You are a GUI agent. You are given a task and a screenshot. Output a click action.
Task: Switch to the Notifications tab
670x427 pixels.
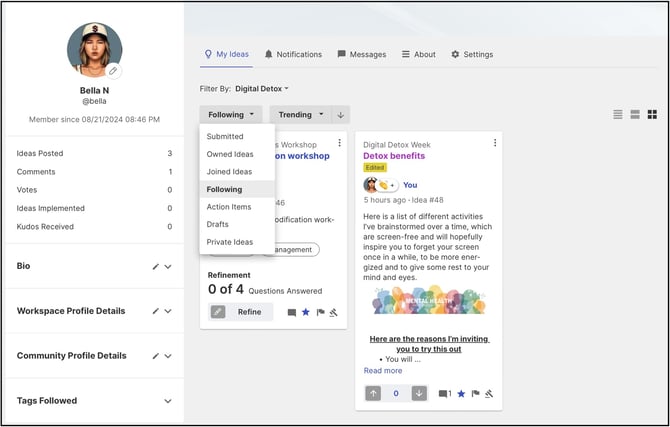[293, 54]
